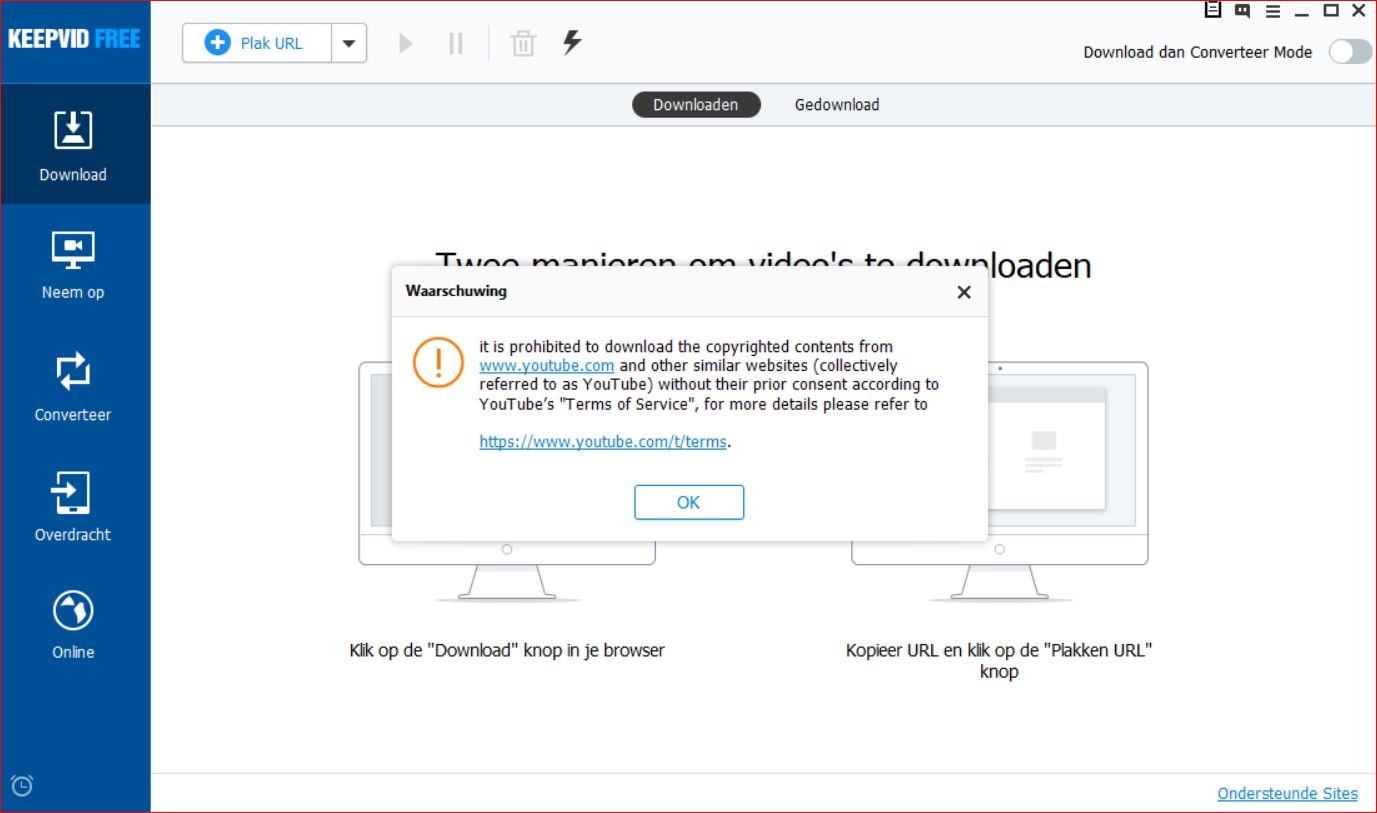Open the youtube.com/t/terms link
Screen dimensions: 1377x813
[603, 441]
